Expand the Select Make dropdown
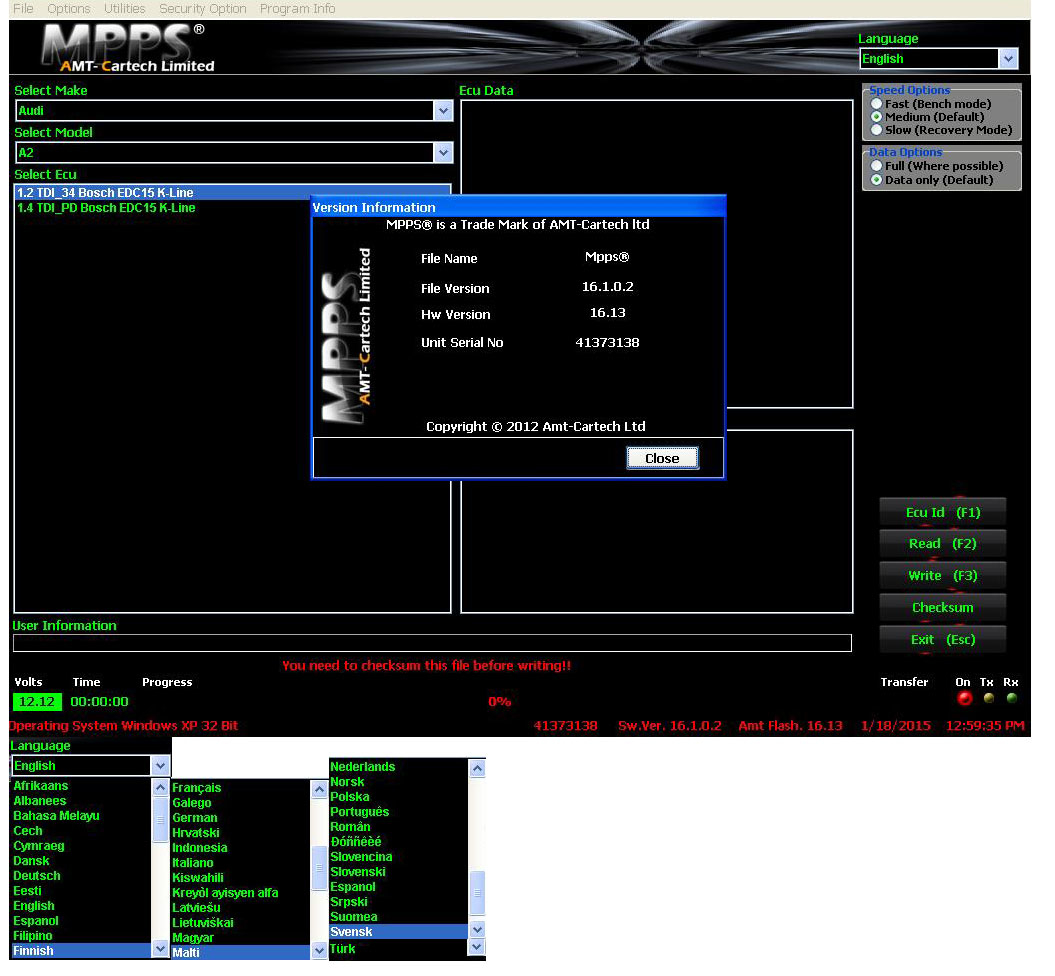The image size is (1055, 976). (x=443, y=110)
